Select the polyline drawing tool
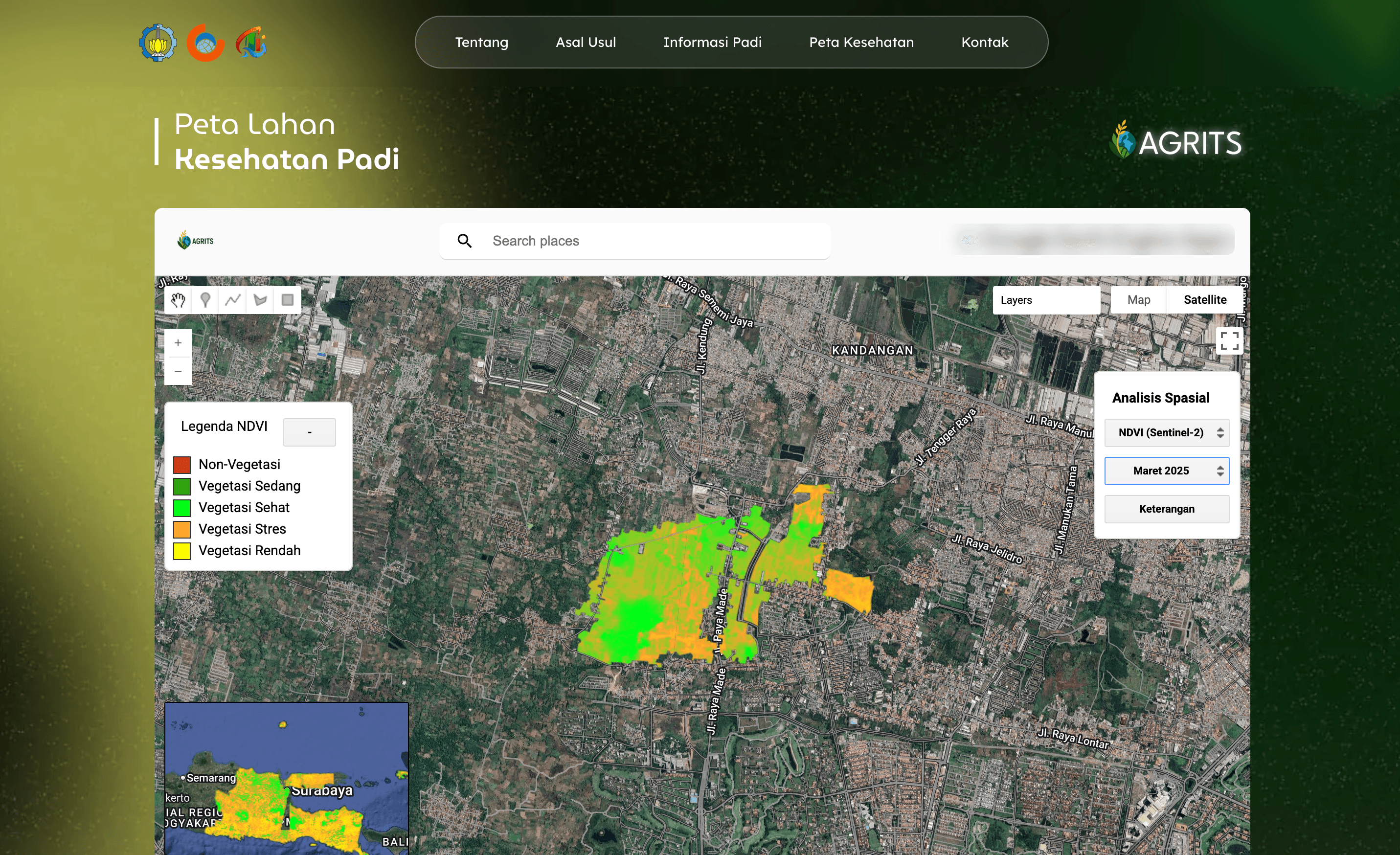Viewport: 1400px width, 855px height. pos(233,300)
